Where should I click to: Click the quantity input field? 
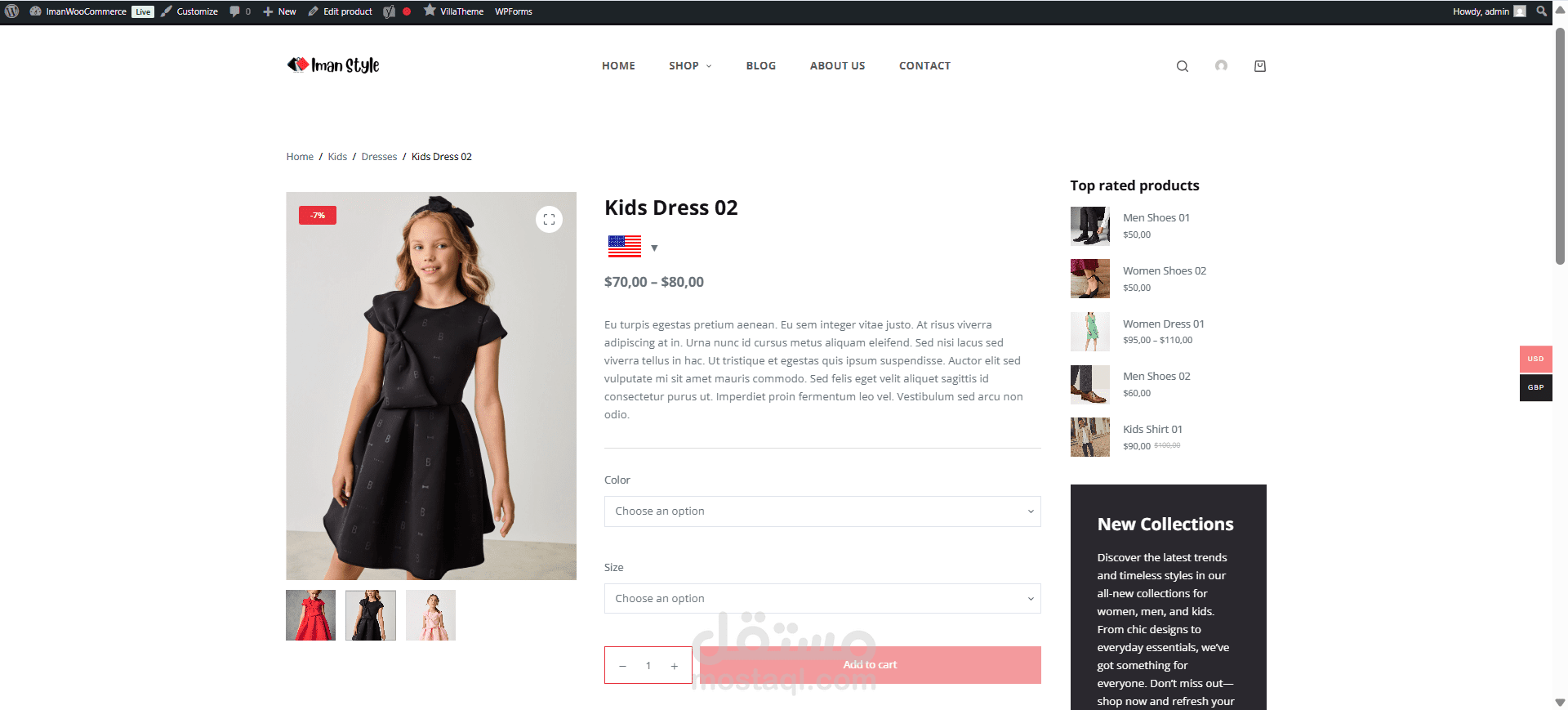coord(648,666)
